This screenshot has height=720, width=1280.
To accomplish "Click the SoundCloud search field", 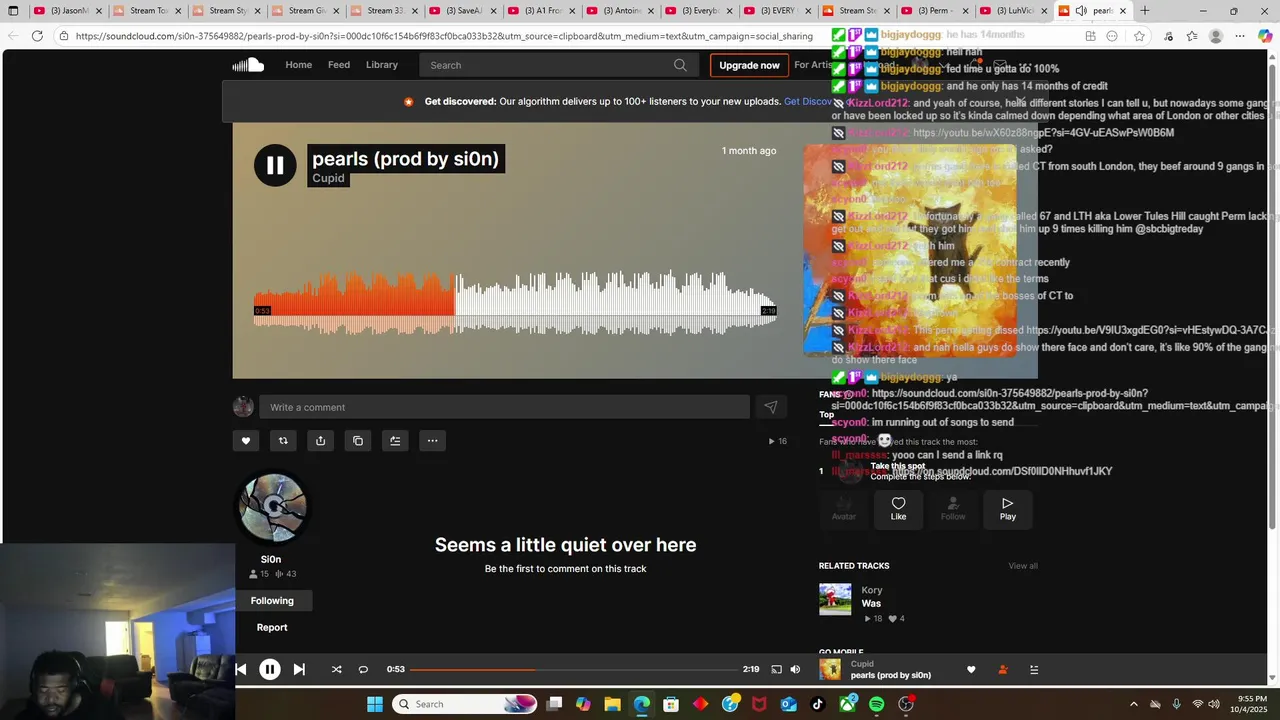I will (x=560, y=65).
